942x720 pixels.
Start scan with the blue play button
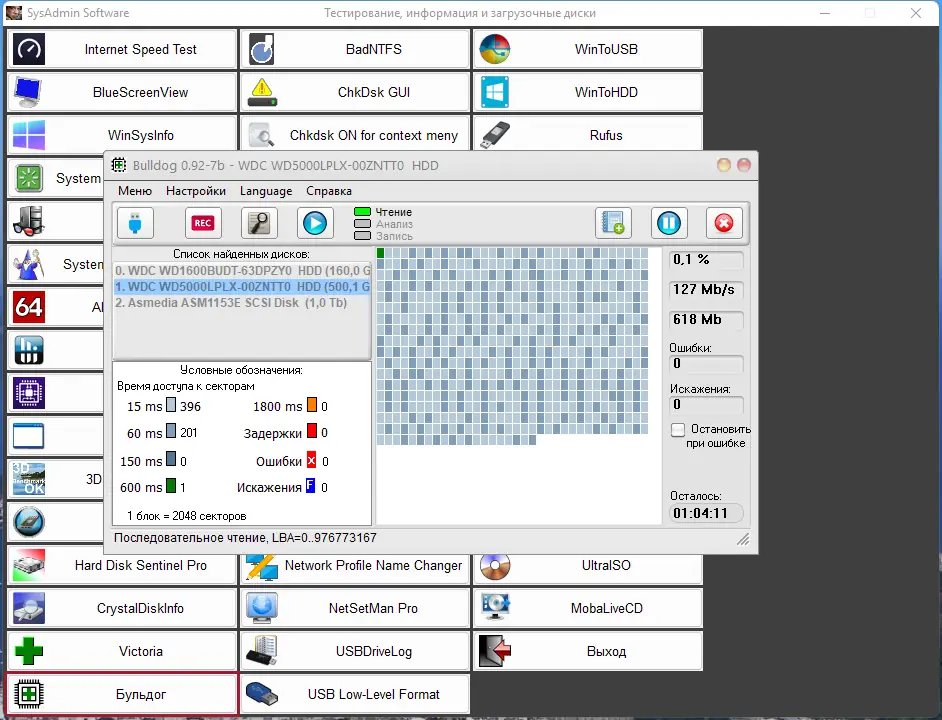tap(315, 223)
